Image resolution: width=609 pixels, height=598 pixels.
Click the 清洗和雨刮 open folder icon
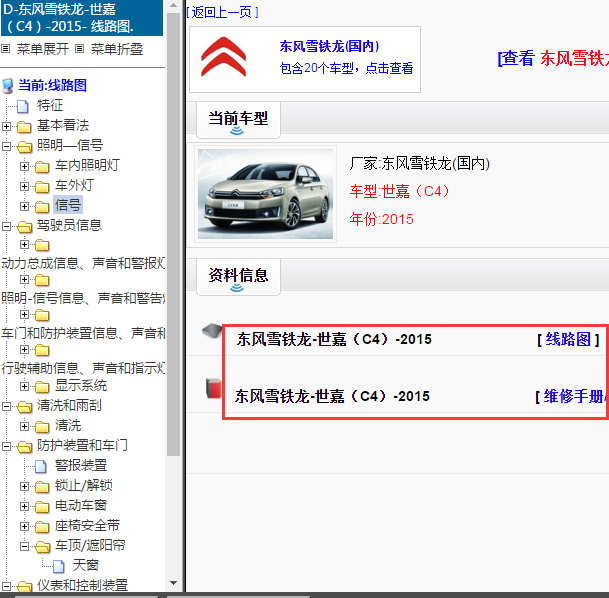[24, 406]
